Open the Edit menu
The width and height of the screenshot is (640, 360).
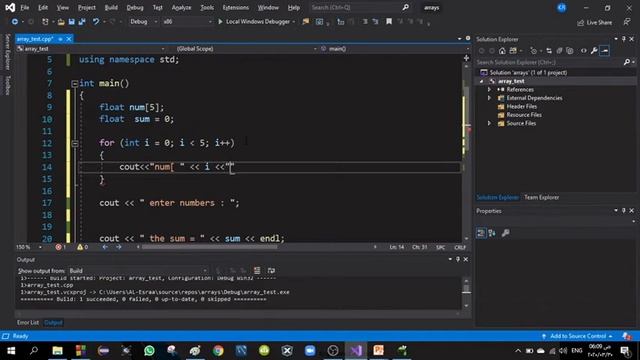click(x=42, y=7)
